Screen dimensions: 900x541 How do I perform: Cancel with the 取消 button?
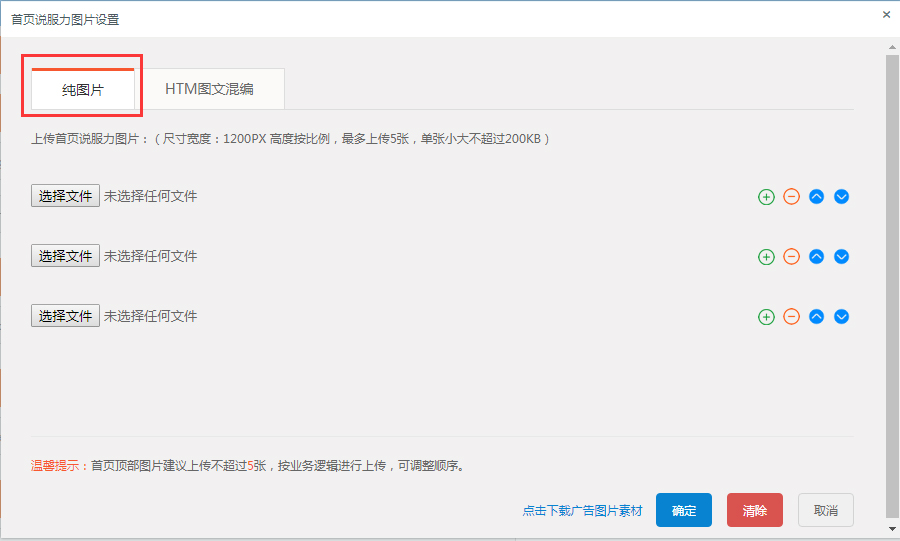pos(826,510)
